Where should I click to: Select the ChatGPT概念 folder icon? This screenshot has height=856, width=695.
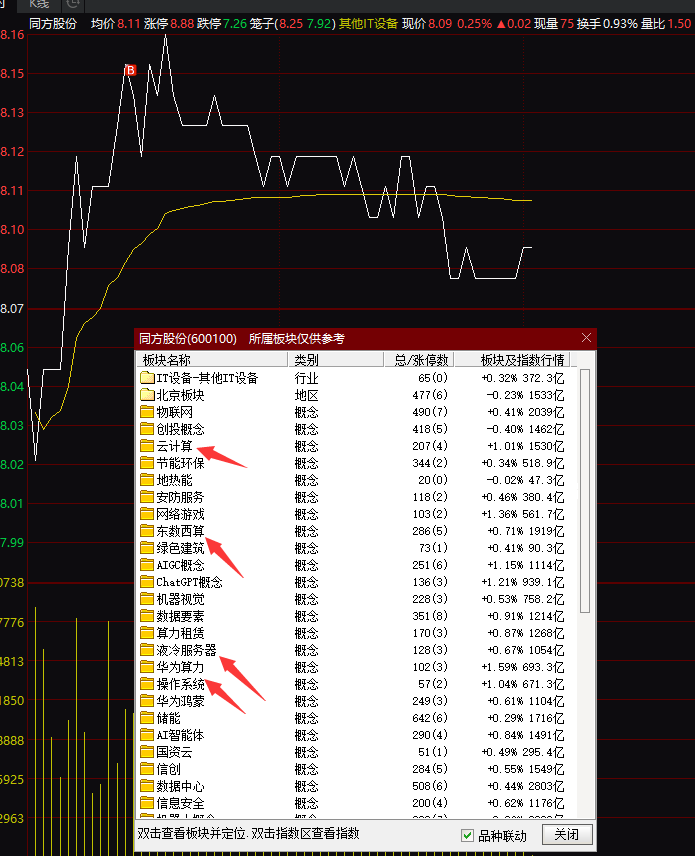click(x=147, y=582)
